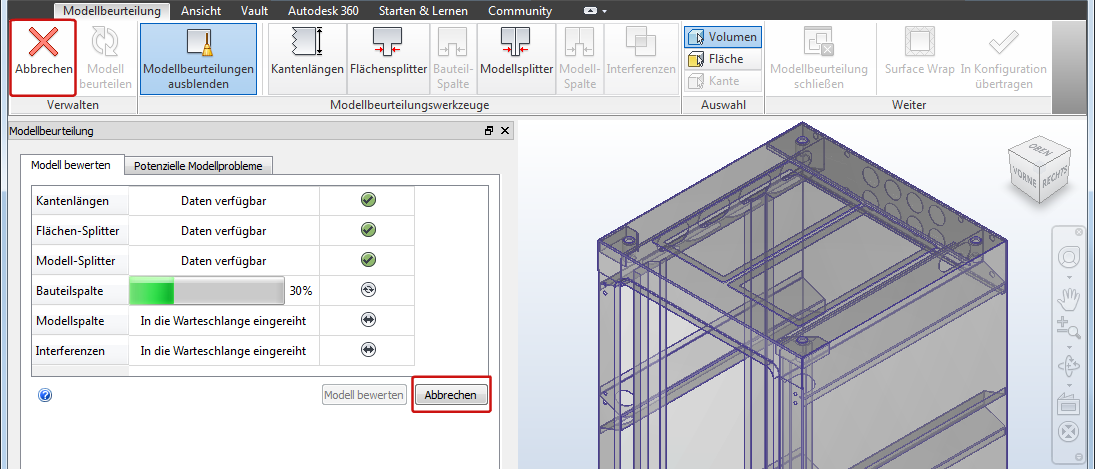Click Interferenzen 'In die Warteschlange eingereiht' text
The image size is (1095, 469).
tap(223, 350)
